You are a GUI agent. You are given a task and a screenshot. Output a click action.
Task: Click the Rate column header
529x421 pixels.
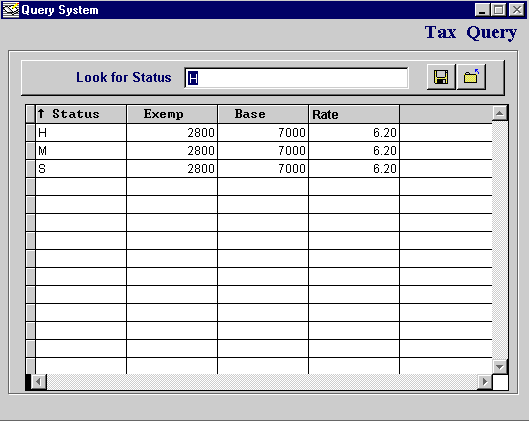354,114
